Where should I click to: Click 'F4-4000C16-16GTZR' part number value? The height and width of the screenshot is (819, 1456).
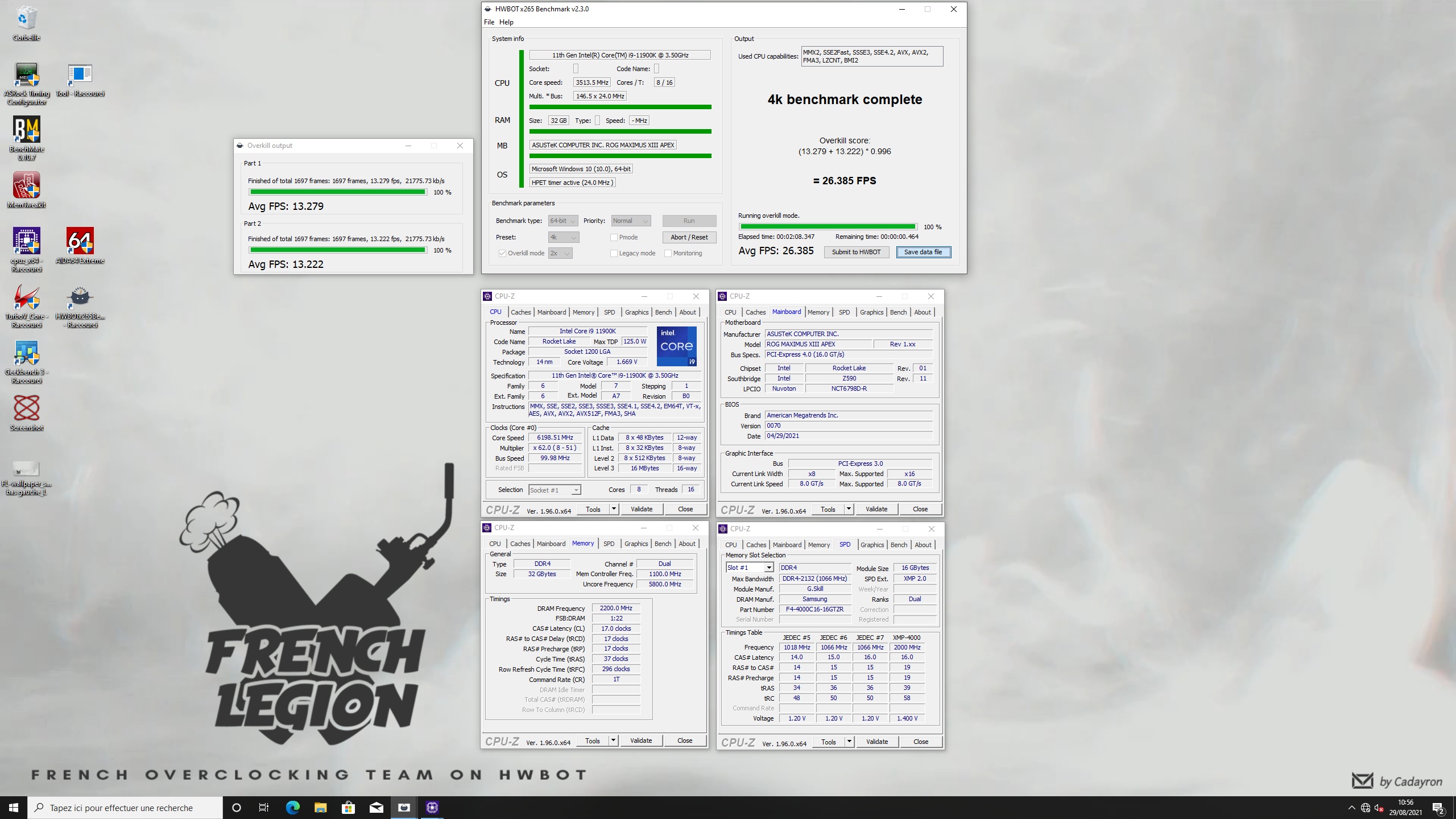tap(814, 609)
